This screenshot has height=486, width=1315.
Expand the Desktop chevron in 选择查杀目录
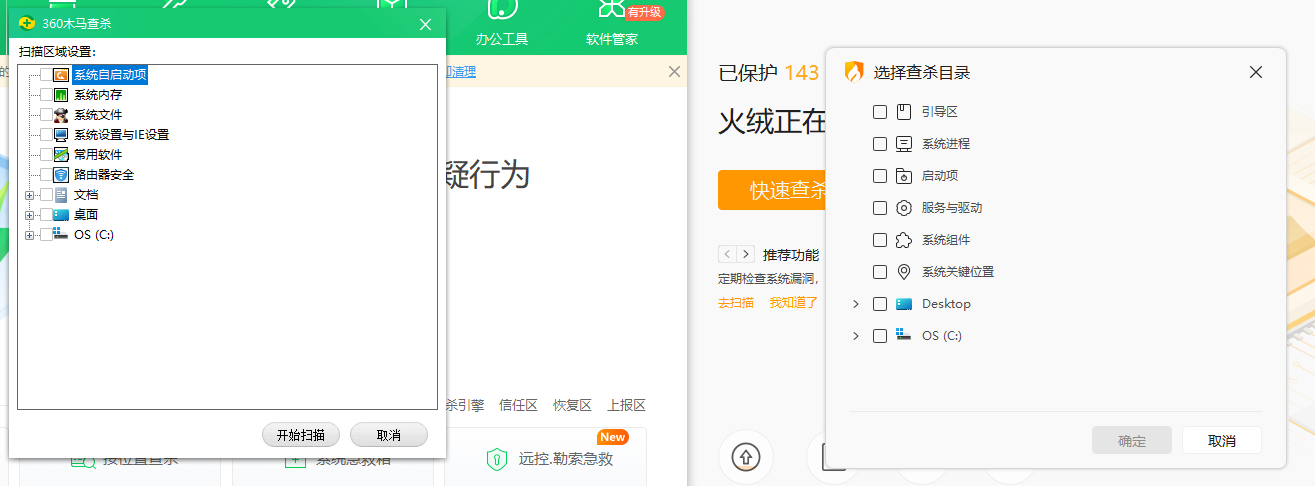pyautogui.click(x=855, y=304)
